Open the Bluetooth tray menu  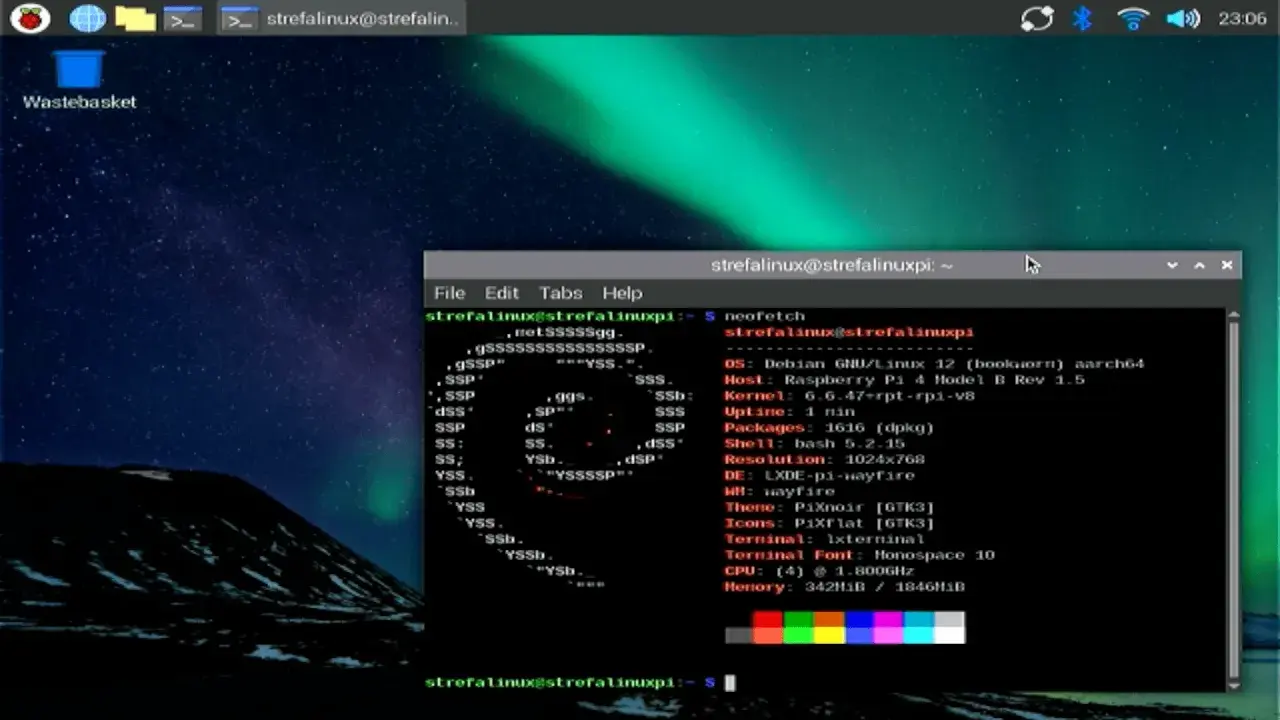[1082, 18]
